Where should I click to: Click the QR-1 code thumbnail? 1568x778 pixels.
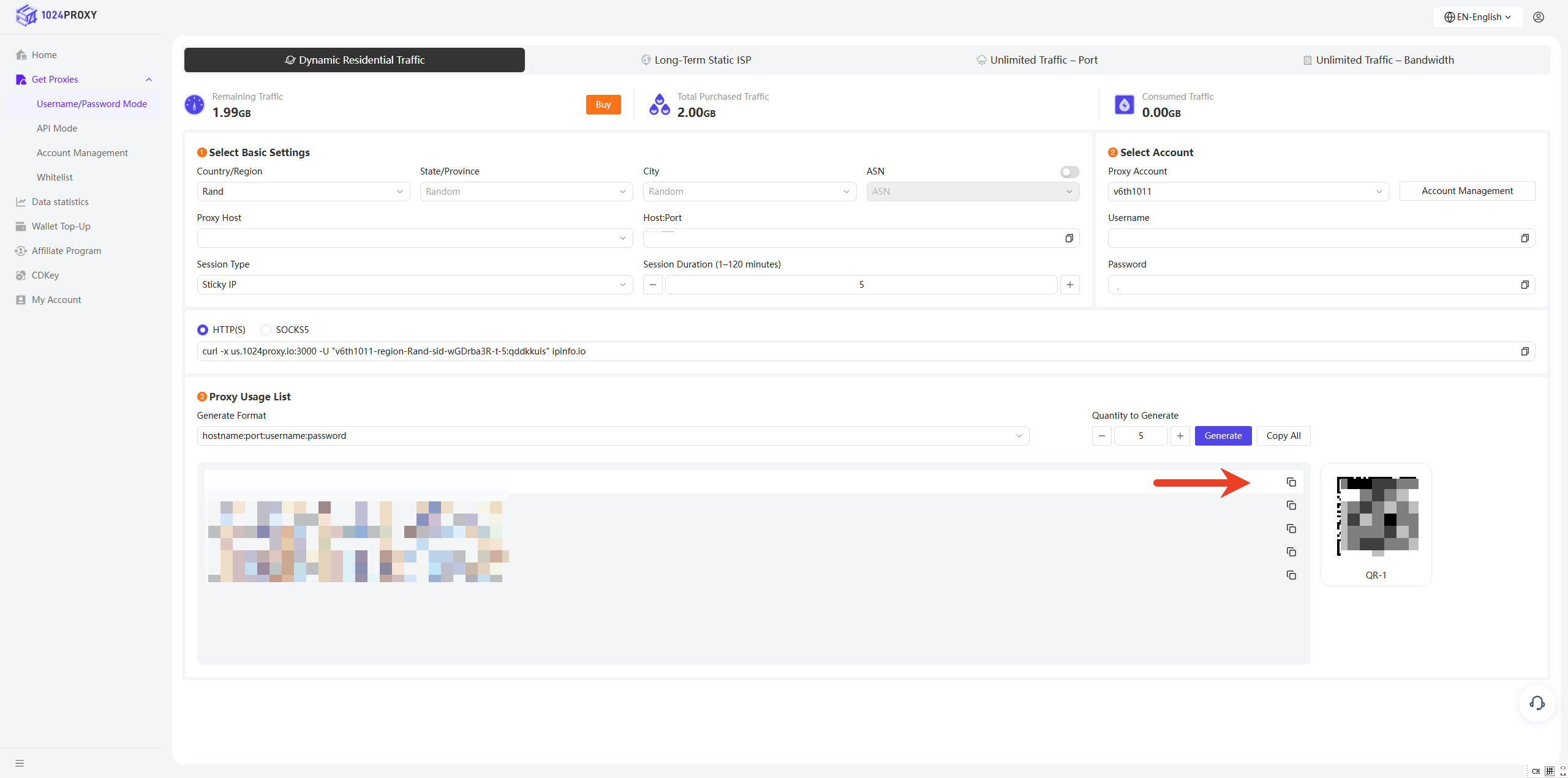click(x=1376, y=517)
